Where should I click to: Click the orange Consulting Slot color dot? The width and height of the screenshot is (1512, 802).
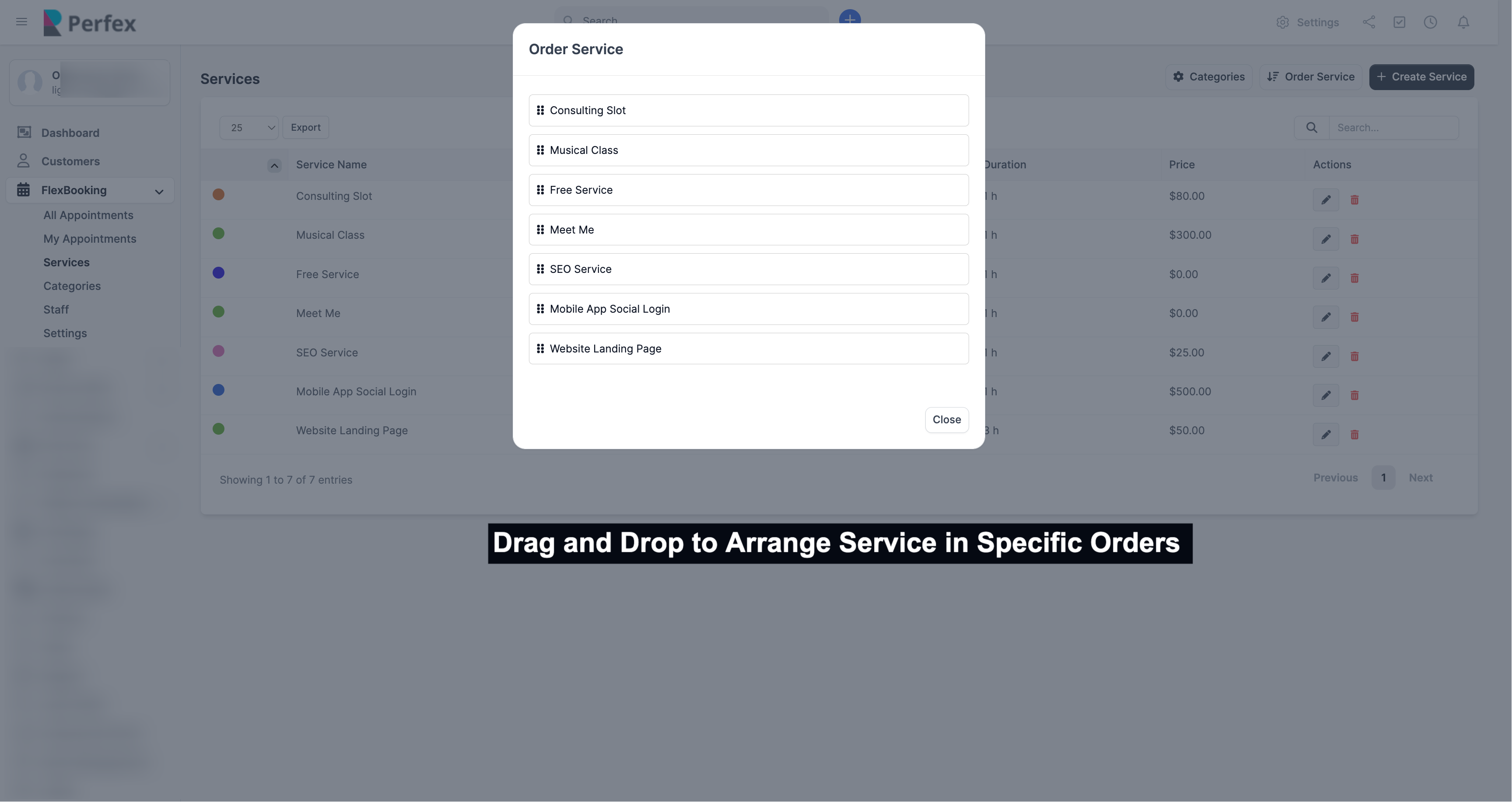pos(218,195)
